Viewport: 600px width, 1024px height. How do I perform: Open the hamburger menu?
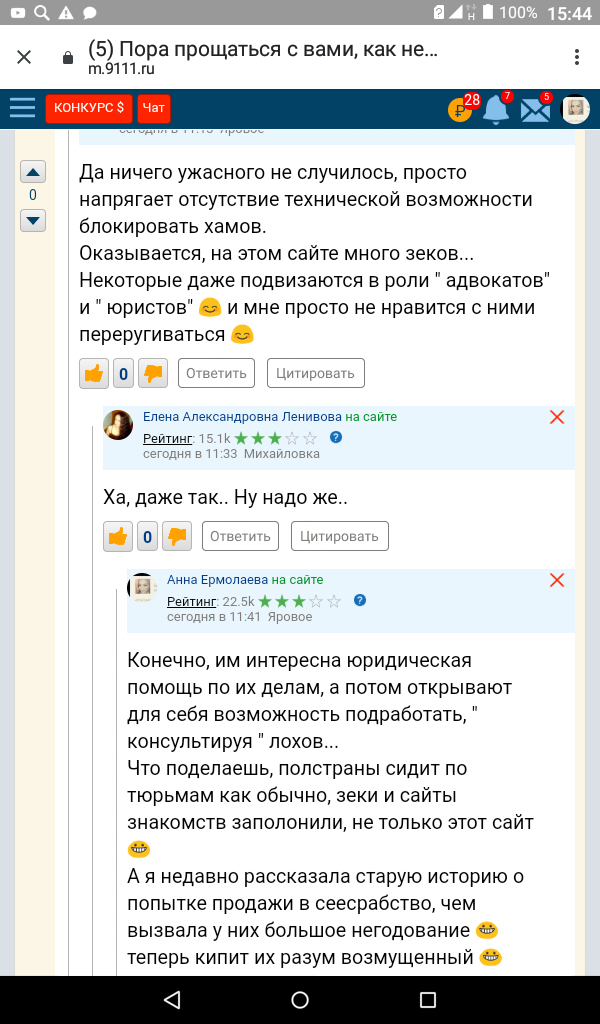pos(22,107)
